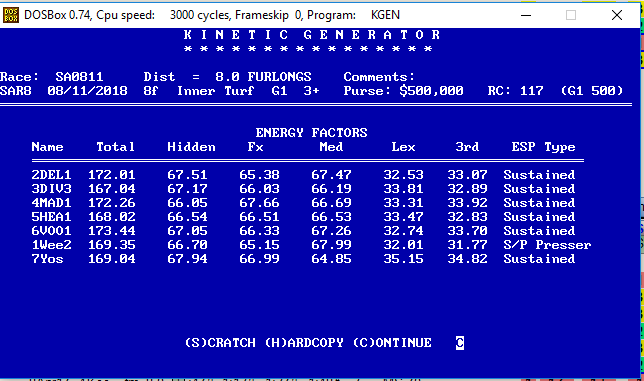This screenshot has width=644, height=381.
Task: Click Hidden value 67.51
Action: tap(187, 175)
